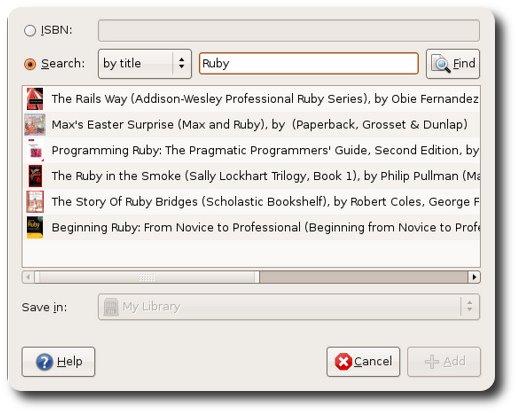Click the search field containing 'Ruby'
This screenshot has width=518, height=414.
pos(309,63)
